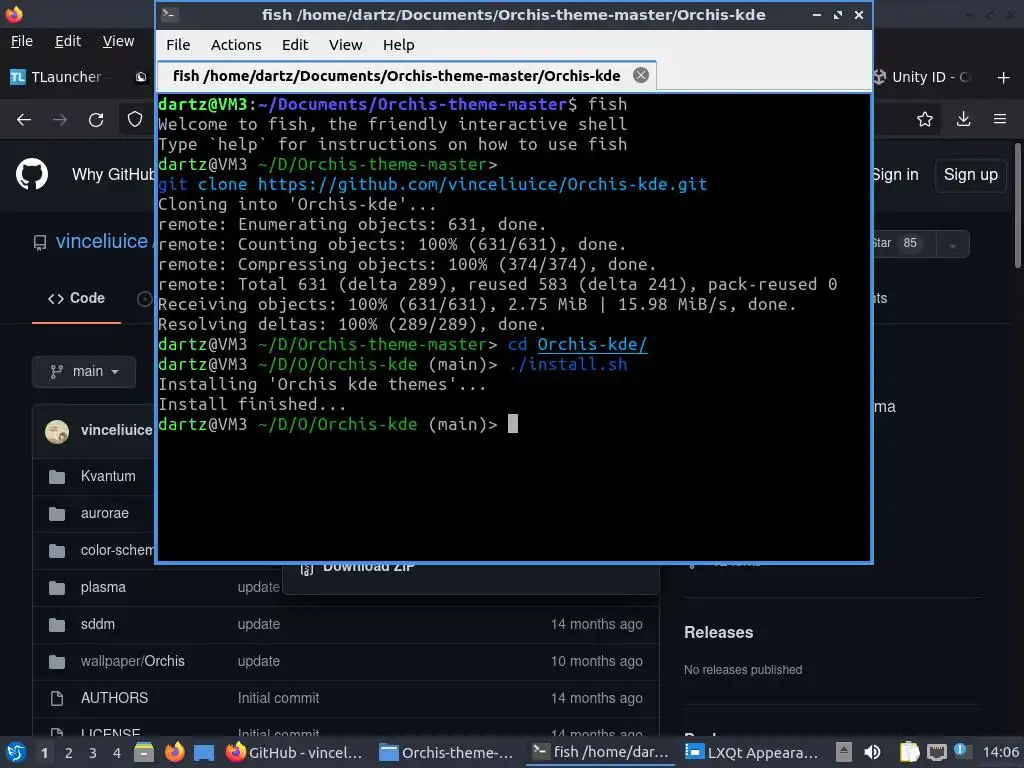This screenshot has height=768, width=1024.
Task: Click the network monitor tray icon
Action: pyautogui.click(x=936, y=752)
